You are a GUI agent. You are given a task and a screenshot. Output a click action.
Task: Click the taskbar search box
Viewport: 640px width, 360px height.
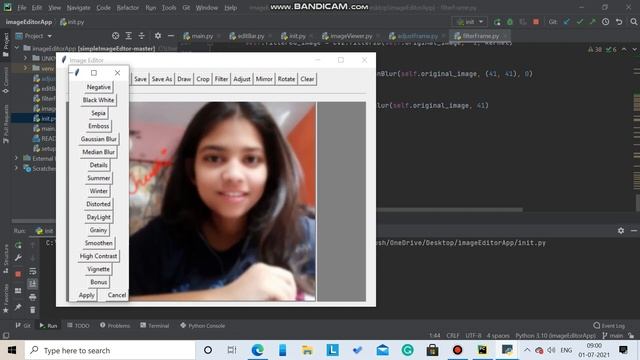pos(110,350)
